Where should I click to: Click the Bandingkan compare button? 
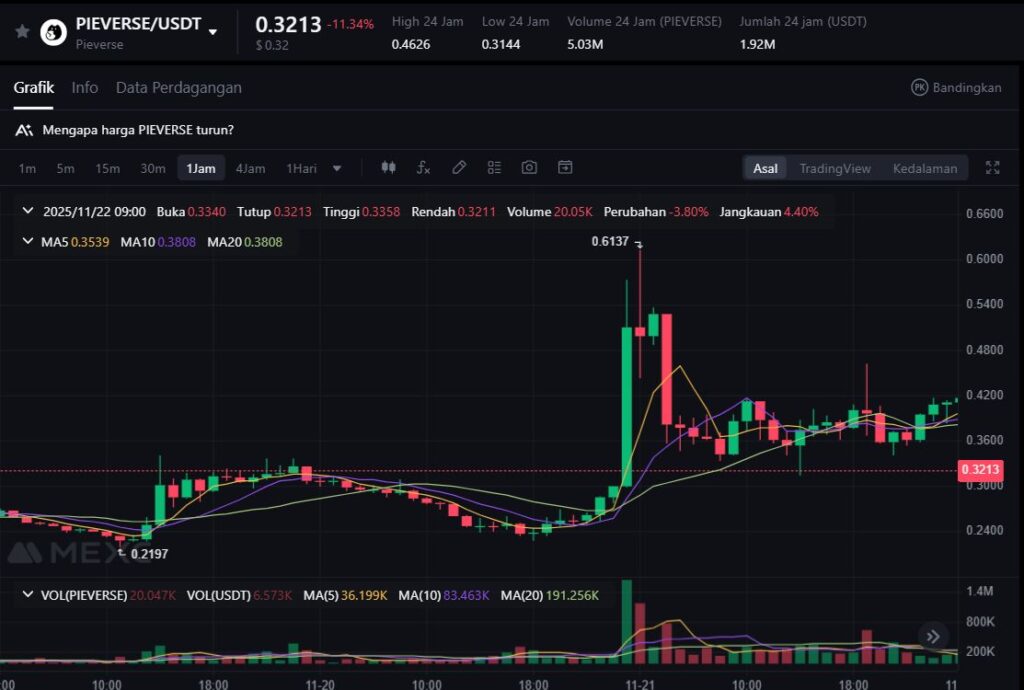956,88
